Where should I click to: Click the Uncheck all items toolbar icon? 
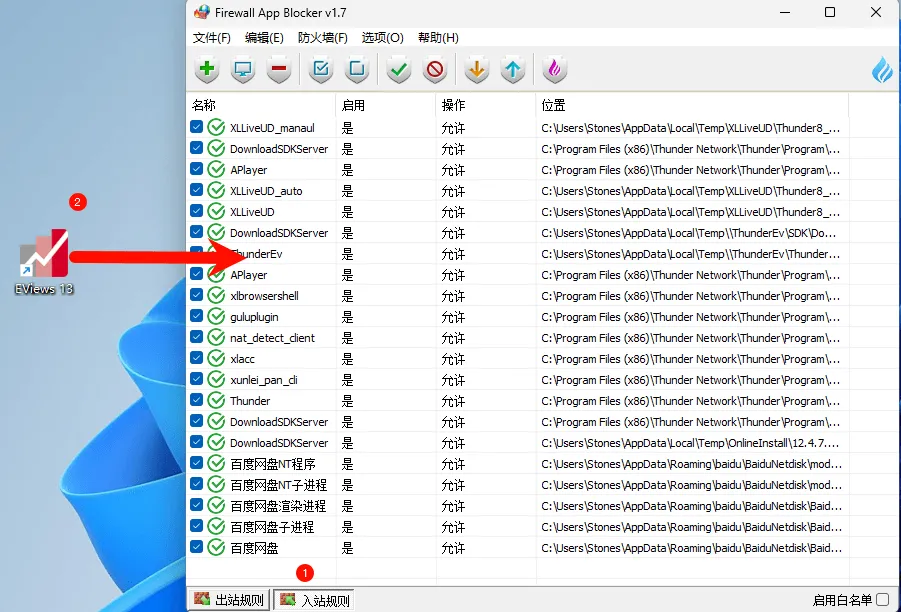[x=357, y=70]
